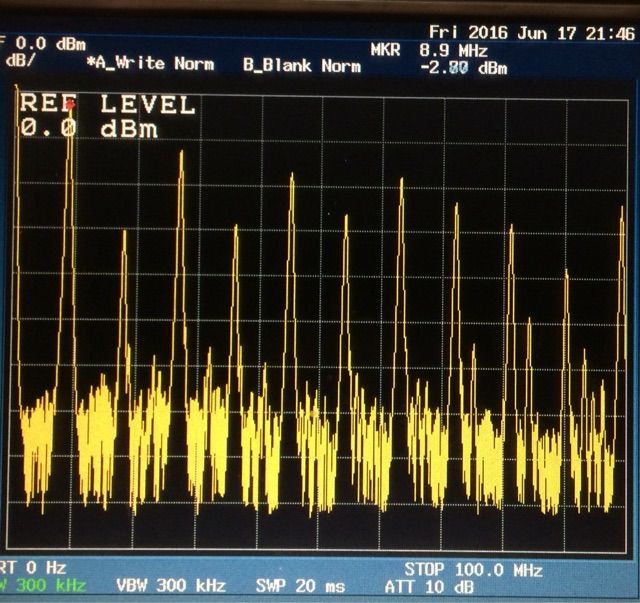Screen dimensions: 640x603
Task: Select the '*A_Write Norm' trace label
Action: [x=150, y=63]
